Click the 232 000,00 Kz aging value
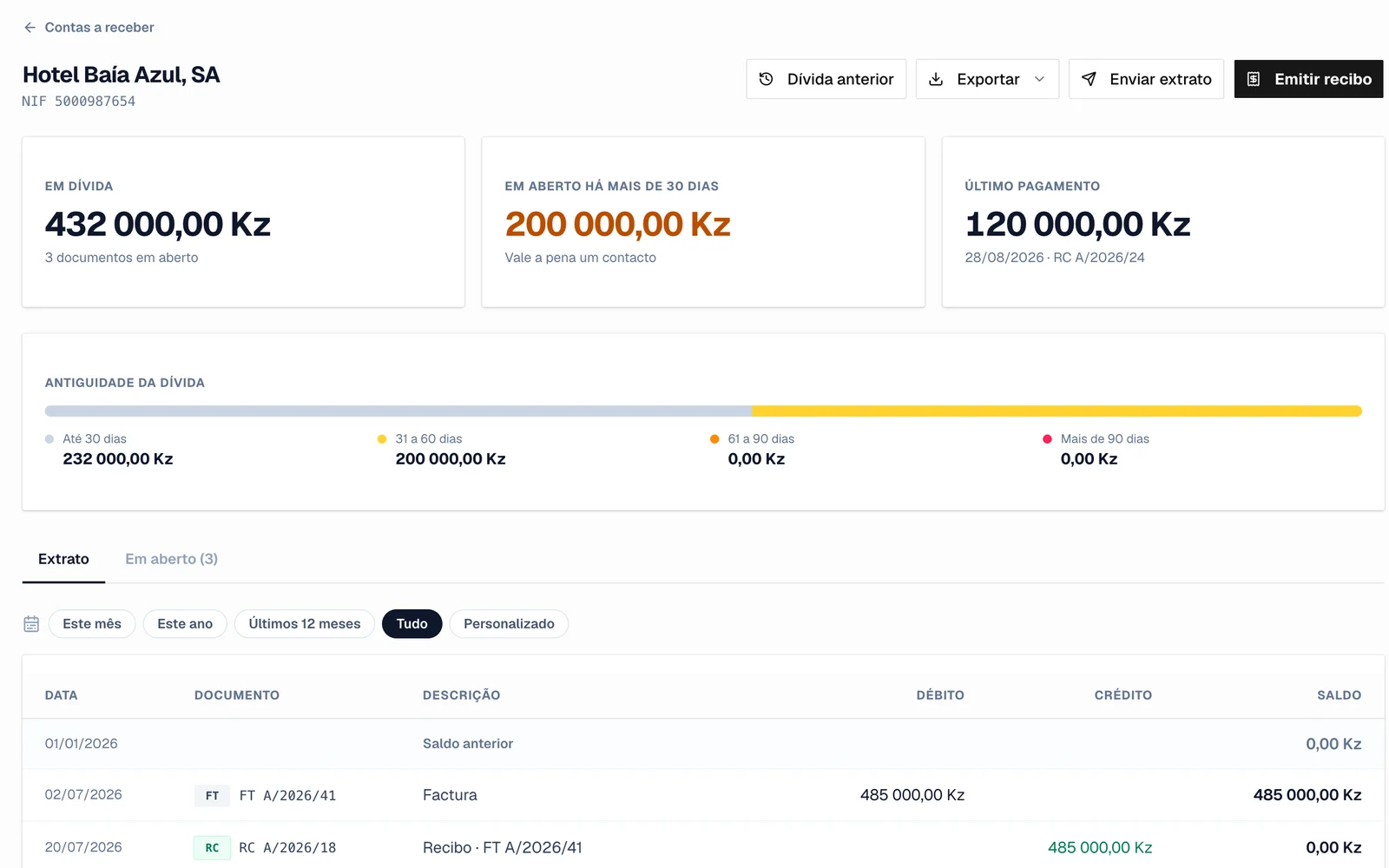 coord(118,459)
